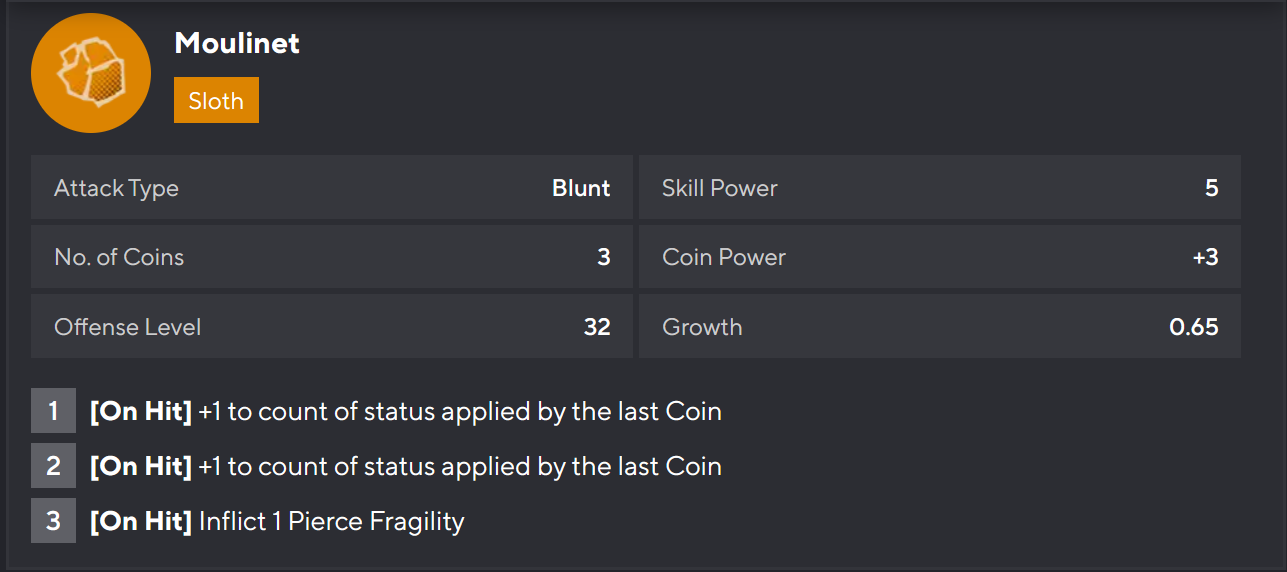The width and height of the screenshot is (1287, 572).
Task: Click the Coin Power label
Action: [724, 257]
